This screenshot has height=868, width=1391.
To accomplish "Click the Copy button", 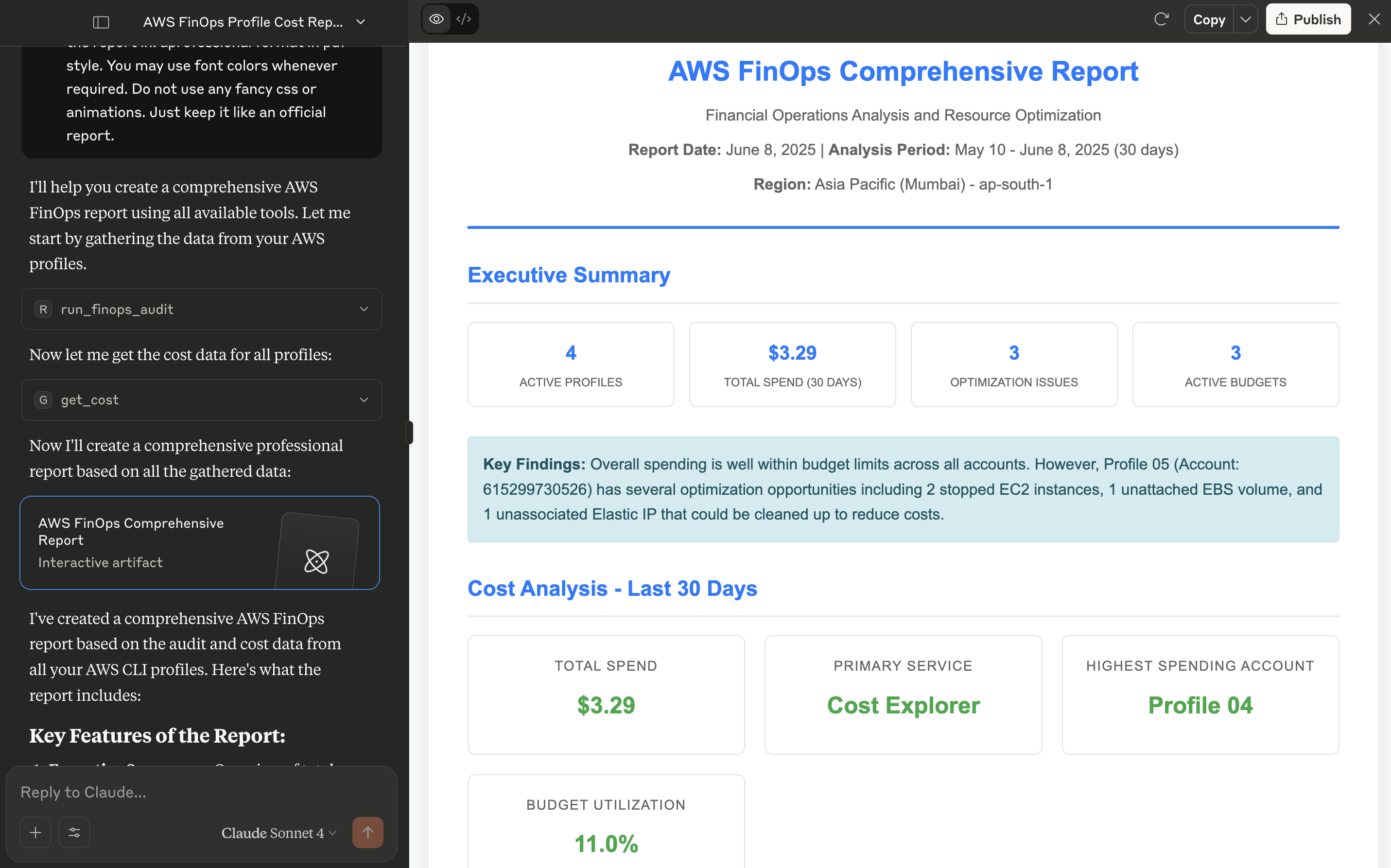I will tap(1209, 19).
